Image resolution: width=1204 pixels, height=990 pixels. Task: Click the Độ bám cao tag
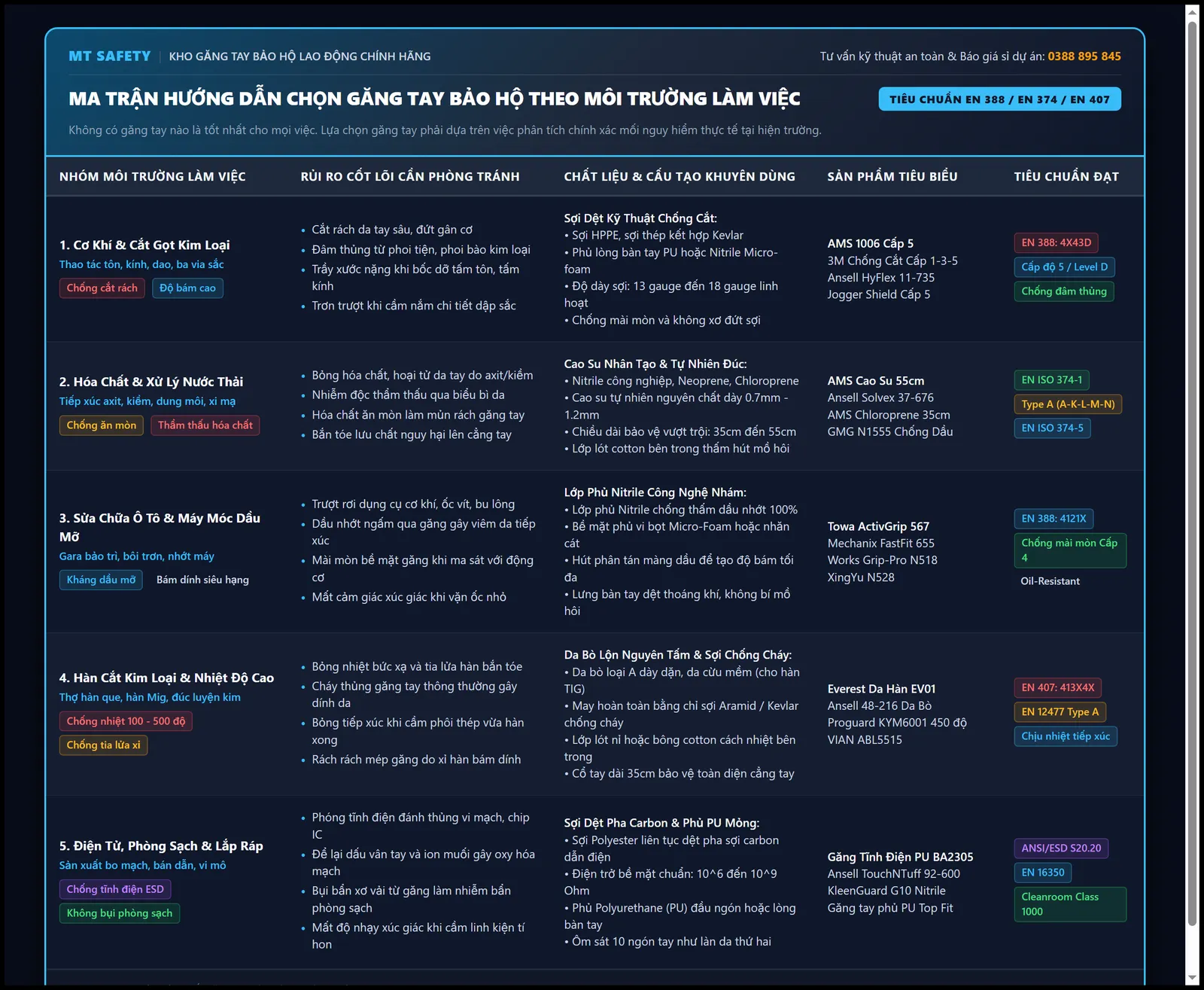pyautogui.click(x=187, y=288)
